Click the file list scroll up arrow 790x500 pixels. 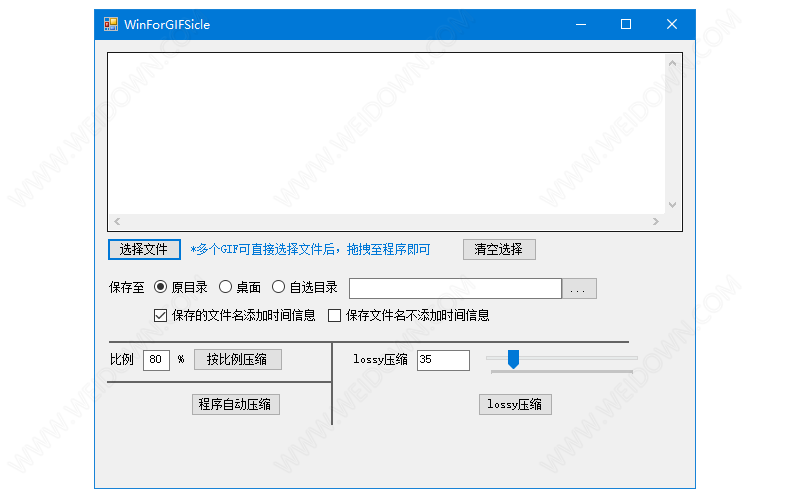point(672,63)
